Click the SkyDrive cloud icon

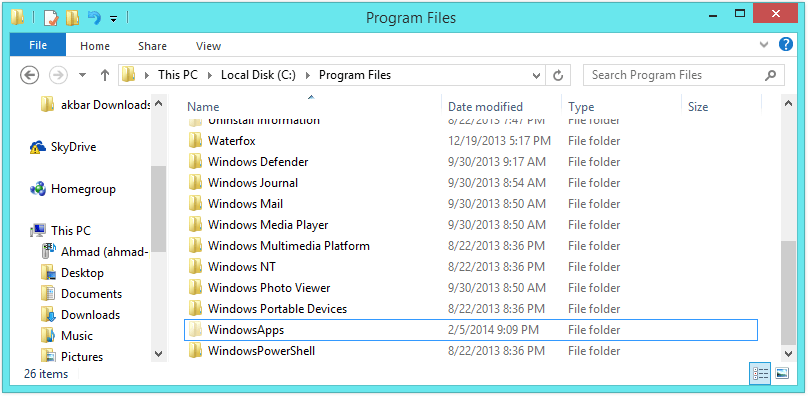38,147
